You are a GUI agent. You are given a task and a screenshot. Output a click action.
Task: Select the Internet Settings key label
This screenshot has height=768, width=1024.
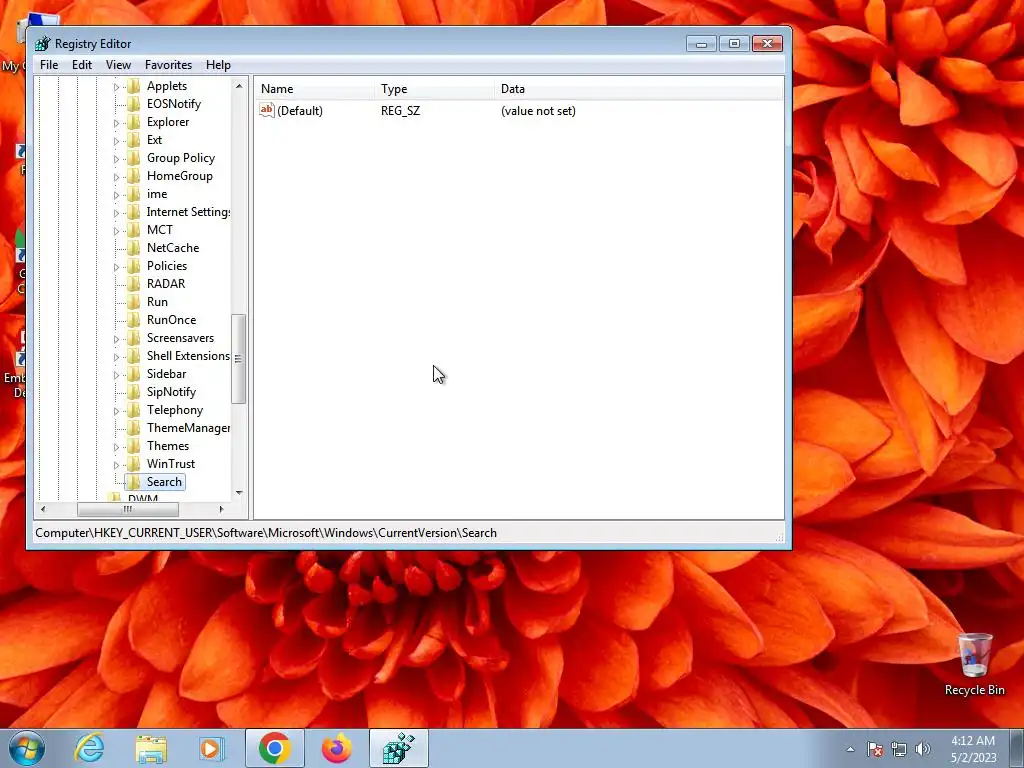tap(188, 212)
